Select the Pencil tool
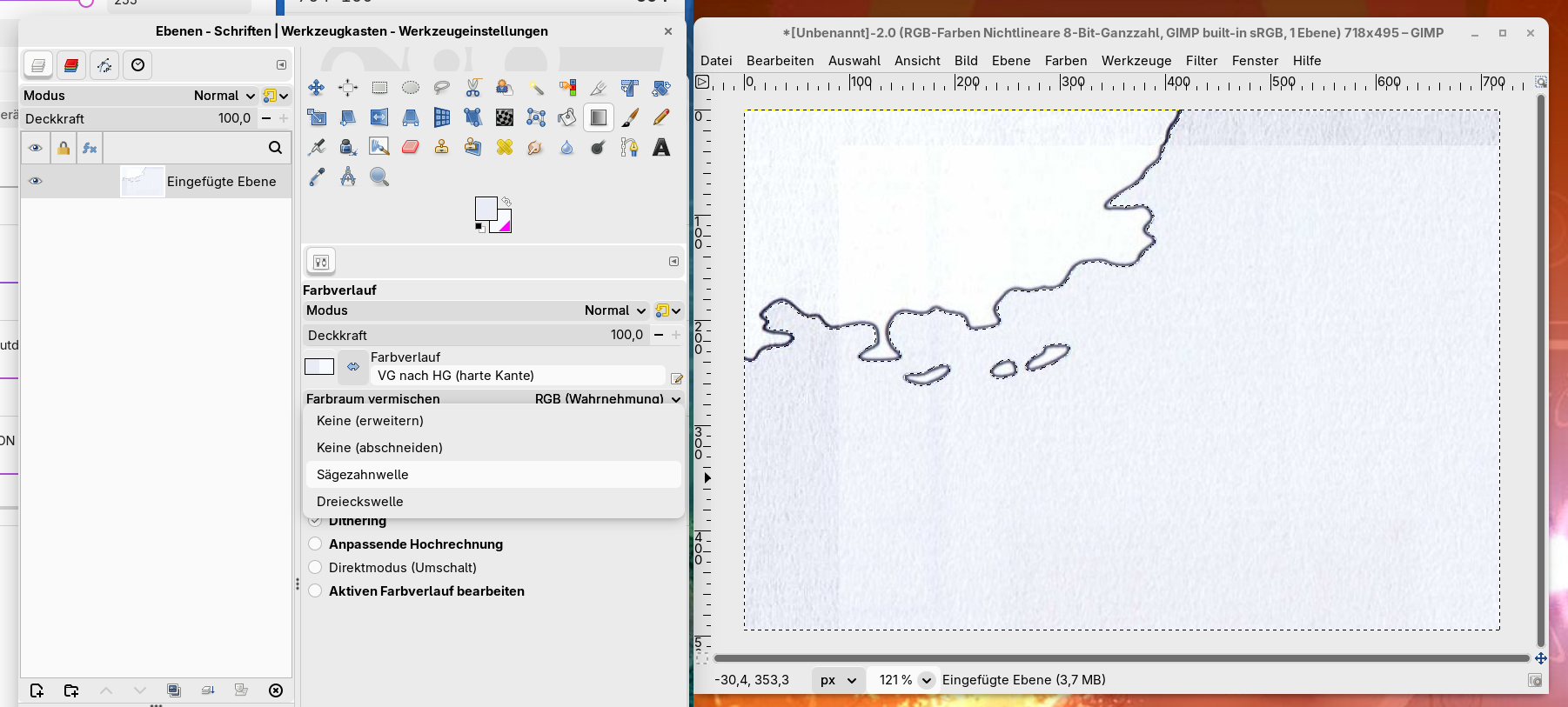Screen dimensions: 1568x707 coord(661,117)
